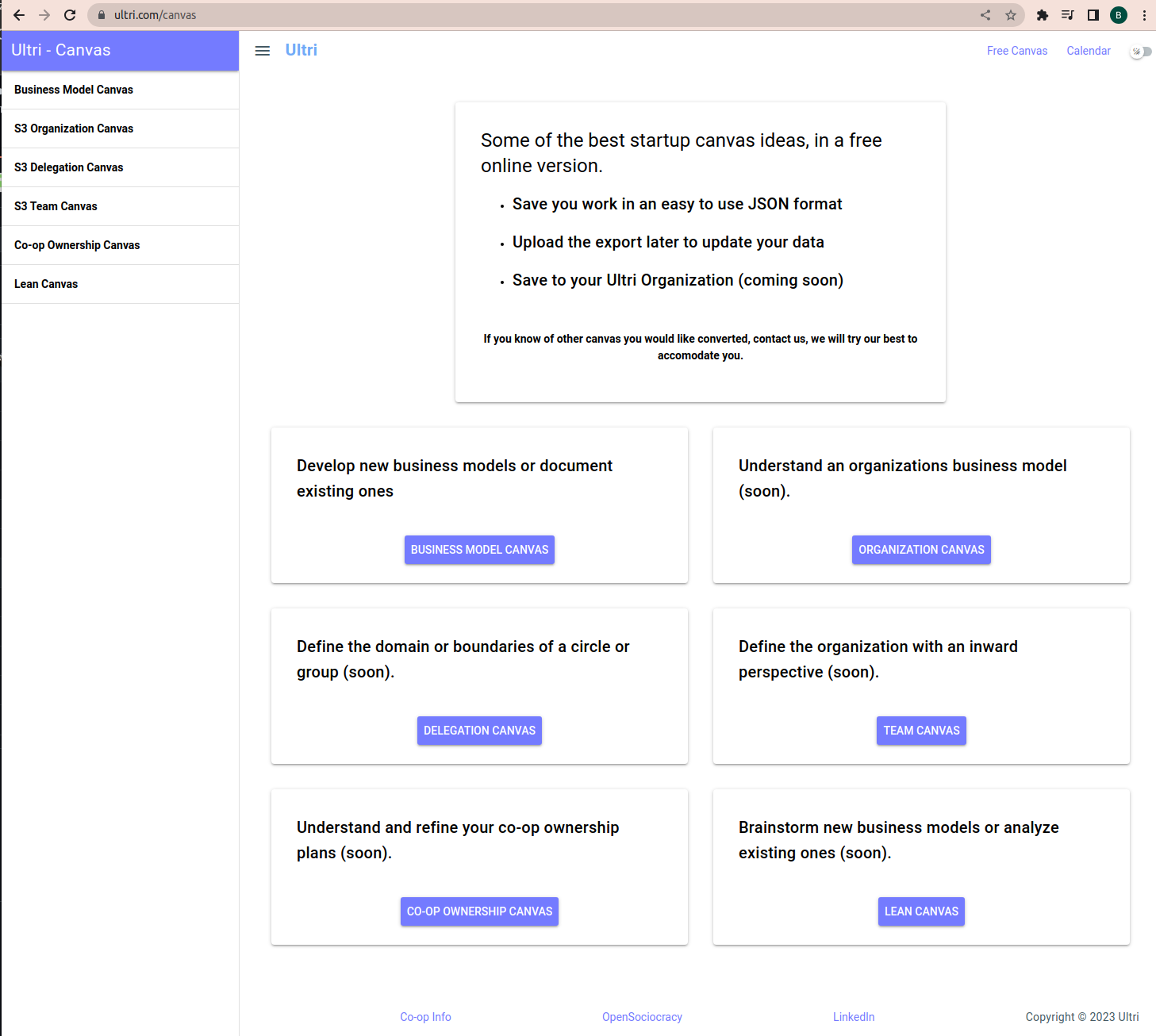Click the DELEGATION CANVAS button
Viewport: 1156px width, 1036px height.
click(x=479, y=731)
